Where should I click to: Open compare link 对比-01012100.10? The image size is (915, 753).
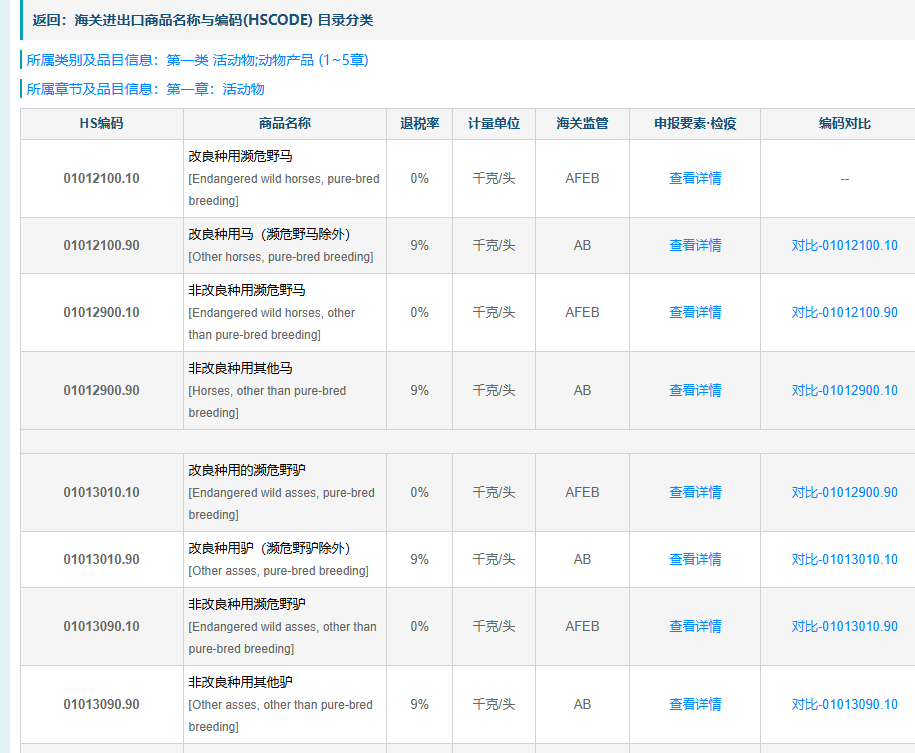(844, 246)
